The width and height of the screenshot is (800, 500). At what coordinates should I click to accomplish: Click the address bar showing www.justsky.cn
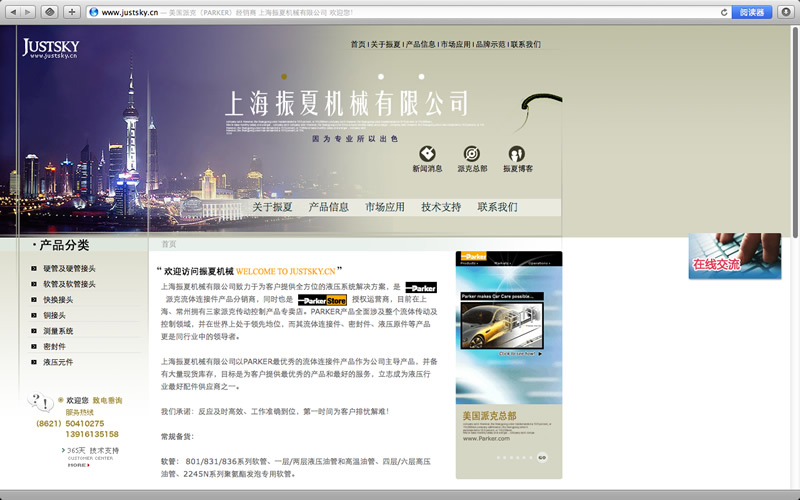coord(400,12)
